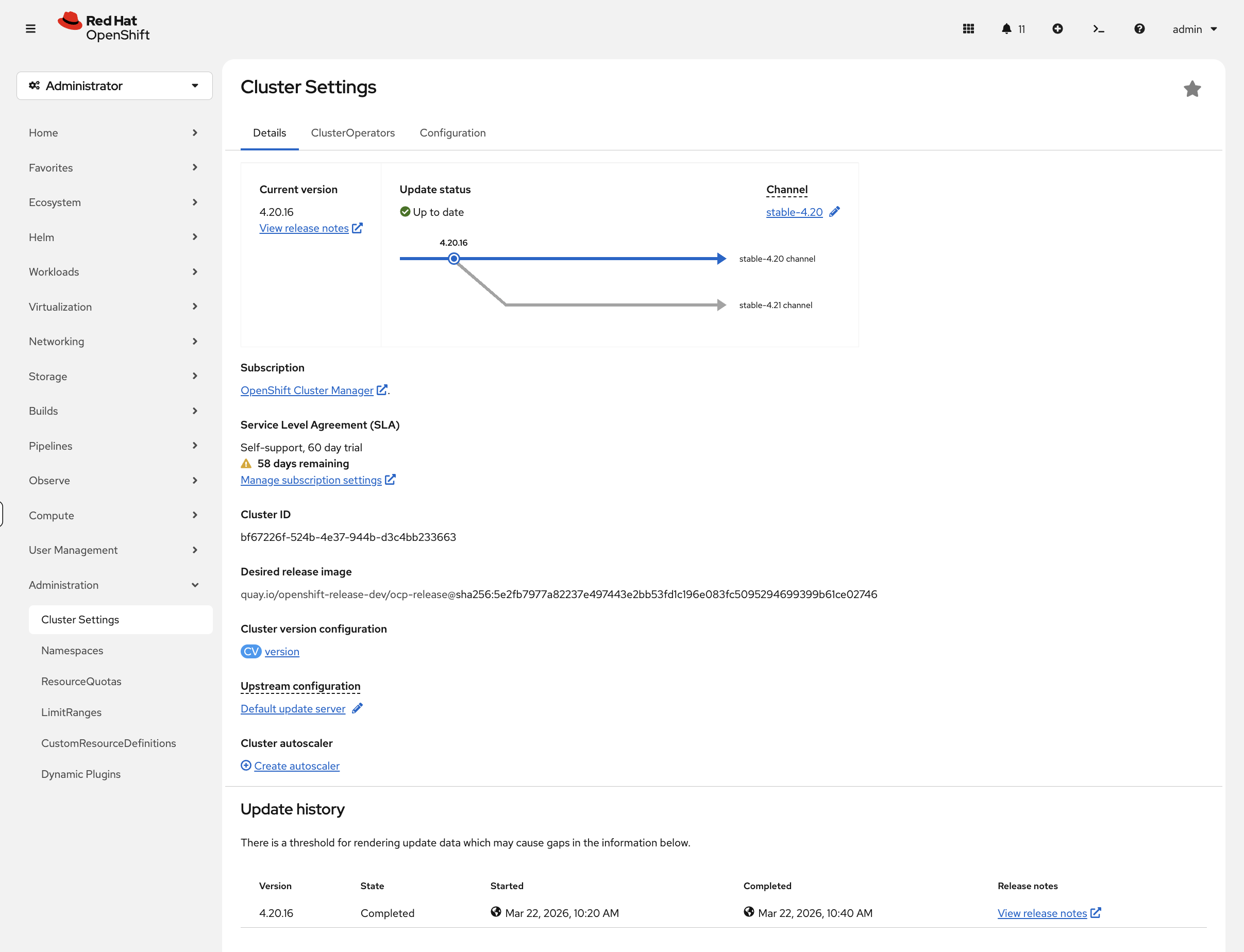This screenshot has width=1244, height=952.
Task: Open the help question mark icon
Action: [x=1140, y=28]
